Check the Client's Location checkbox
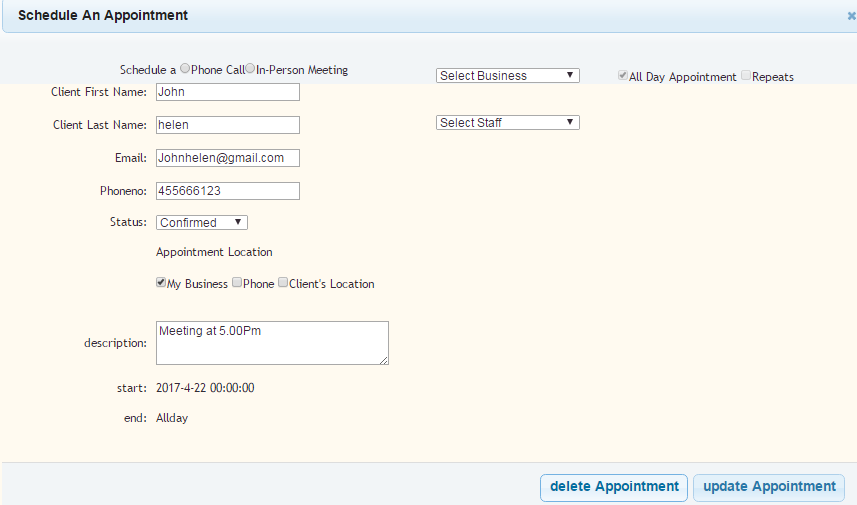Screen dimensions: 857x505 click(x=283, y=282)
